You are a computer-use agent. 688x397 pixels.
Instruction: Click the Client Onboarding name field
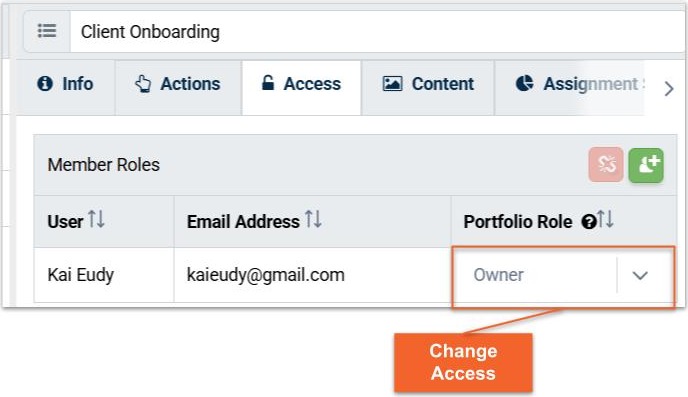point(378,32)
